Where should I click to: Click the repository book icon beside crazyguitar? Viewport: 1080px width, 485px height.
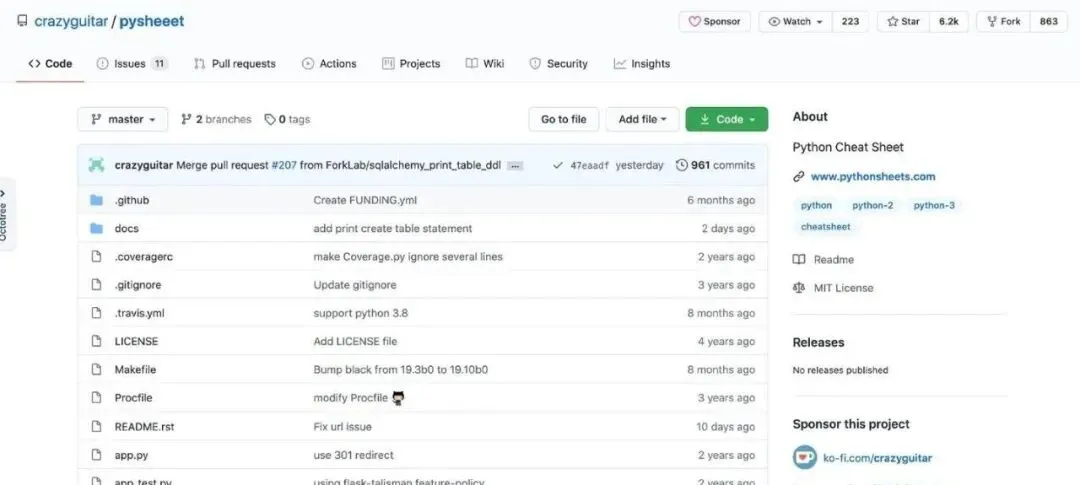tap(23, 21)
